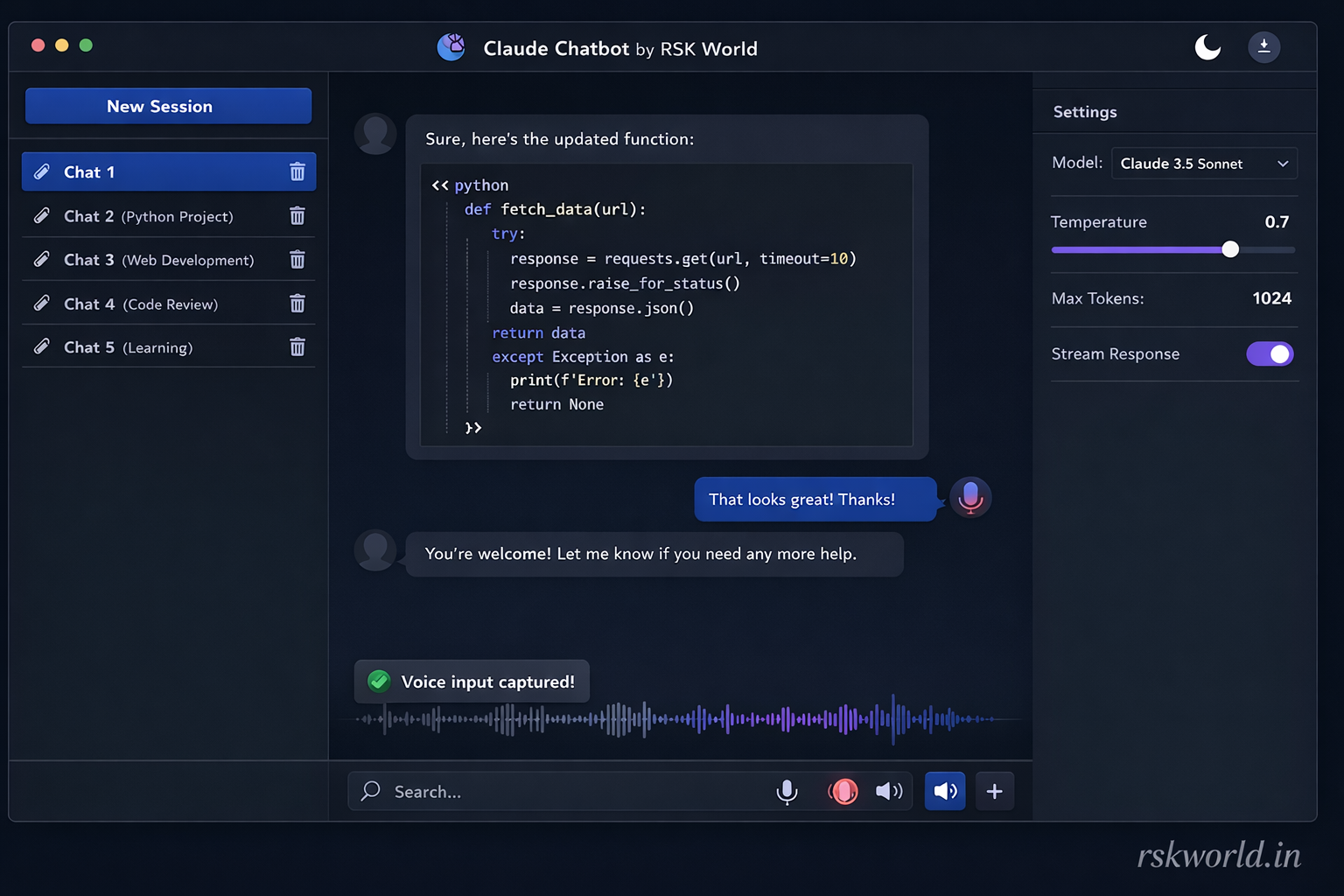Click the chevron arrow of Model dropdown
Screen dimensions: 1344x896
click(x=1283, y=164)
